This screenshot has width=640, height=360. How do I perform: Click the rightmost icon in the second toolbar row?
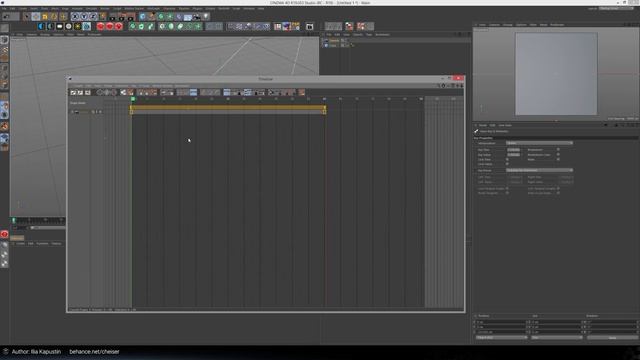[369, 27]
